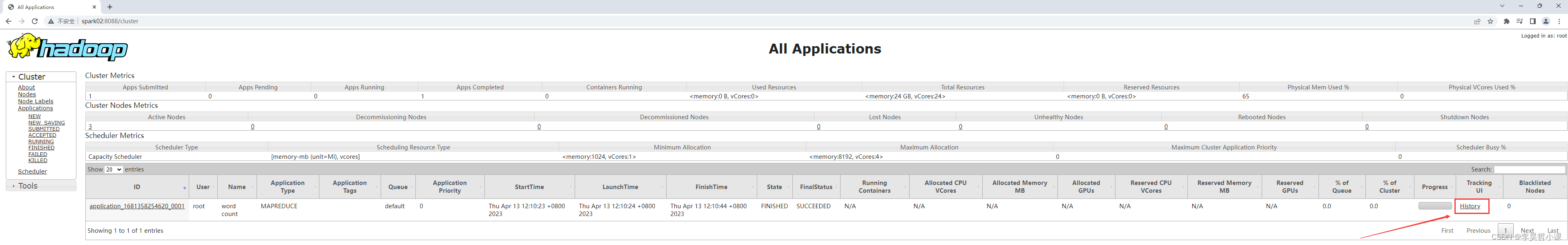Open a new browser tab with plus
The width and height of the screenshot is (1568, 245).
coord(109,7)
